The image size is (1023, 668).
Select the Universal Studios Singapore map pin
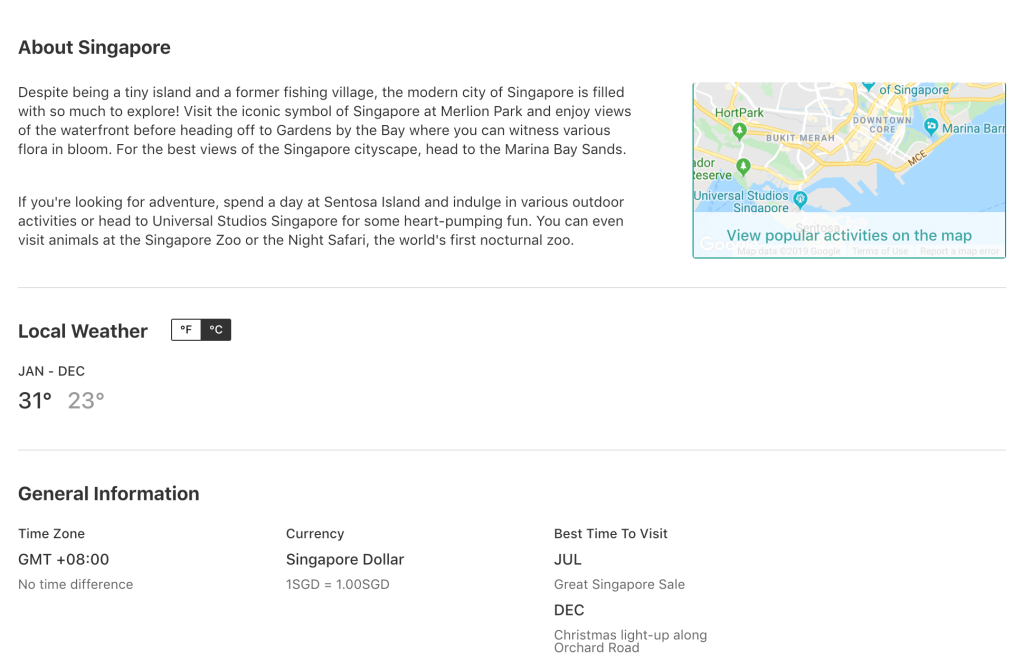pyautogui.click(x=800, y=200)
